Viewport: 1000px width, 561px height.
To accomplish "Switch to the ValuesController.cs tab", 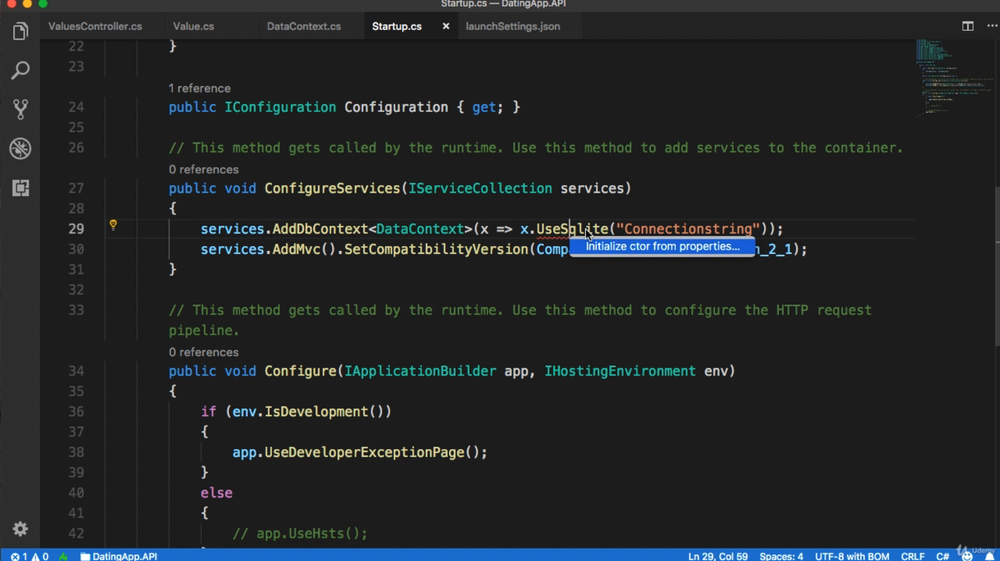I will coord(95,26).
